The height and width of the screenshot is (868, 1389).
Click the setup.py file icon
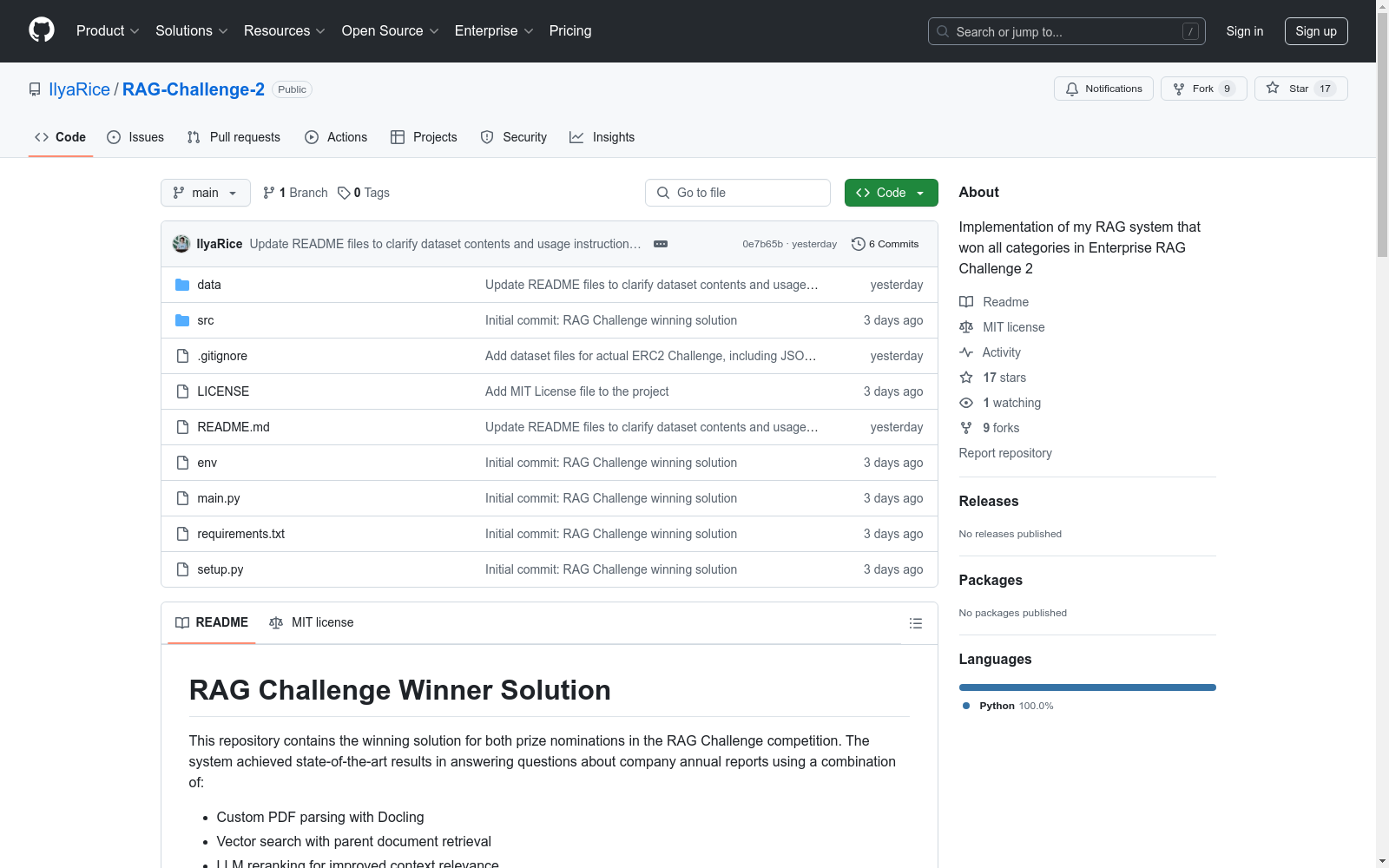tap(182, 569)
